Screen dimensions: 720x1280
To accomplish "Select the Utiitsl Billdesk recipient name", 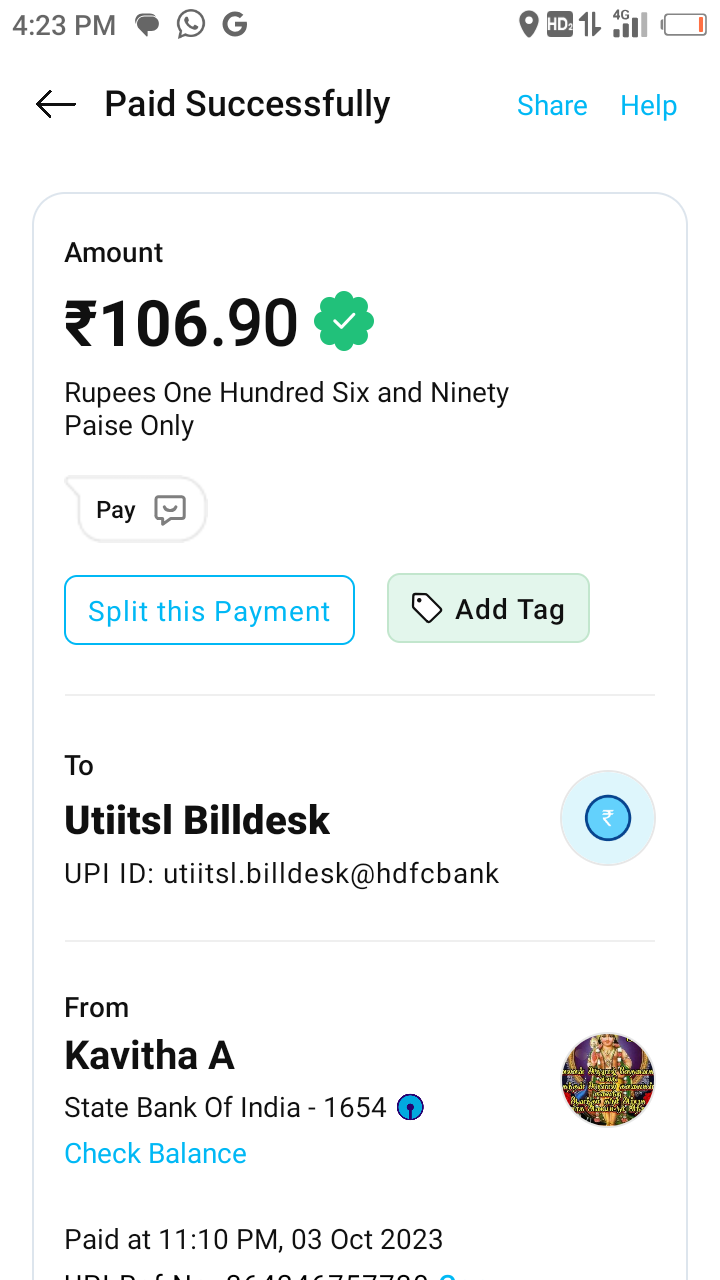I will (197, 820).
